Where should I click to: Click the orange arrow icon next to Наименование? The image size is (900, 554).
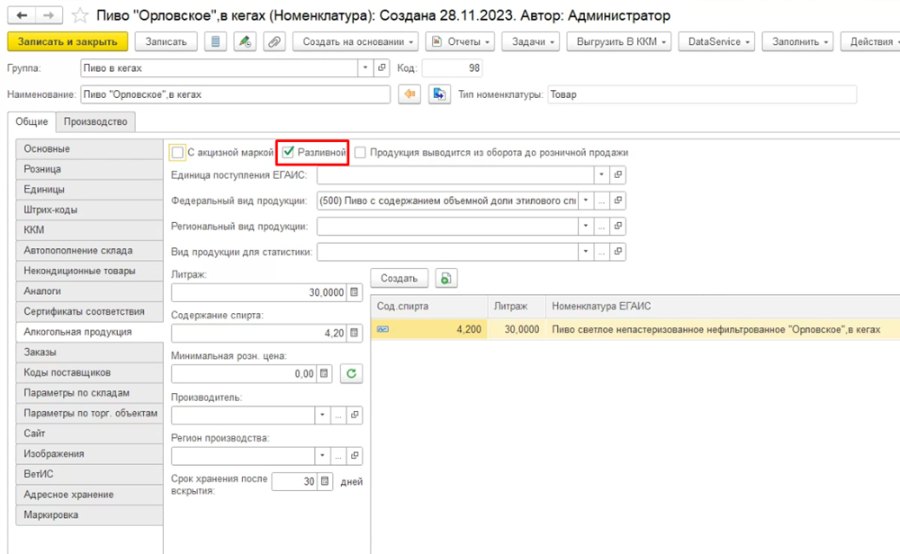pyautogui.click(x=409, y=94)
